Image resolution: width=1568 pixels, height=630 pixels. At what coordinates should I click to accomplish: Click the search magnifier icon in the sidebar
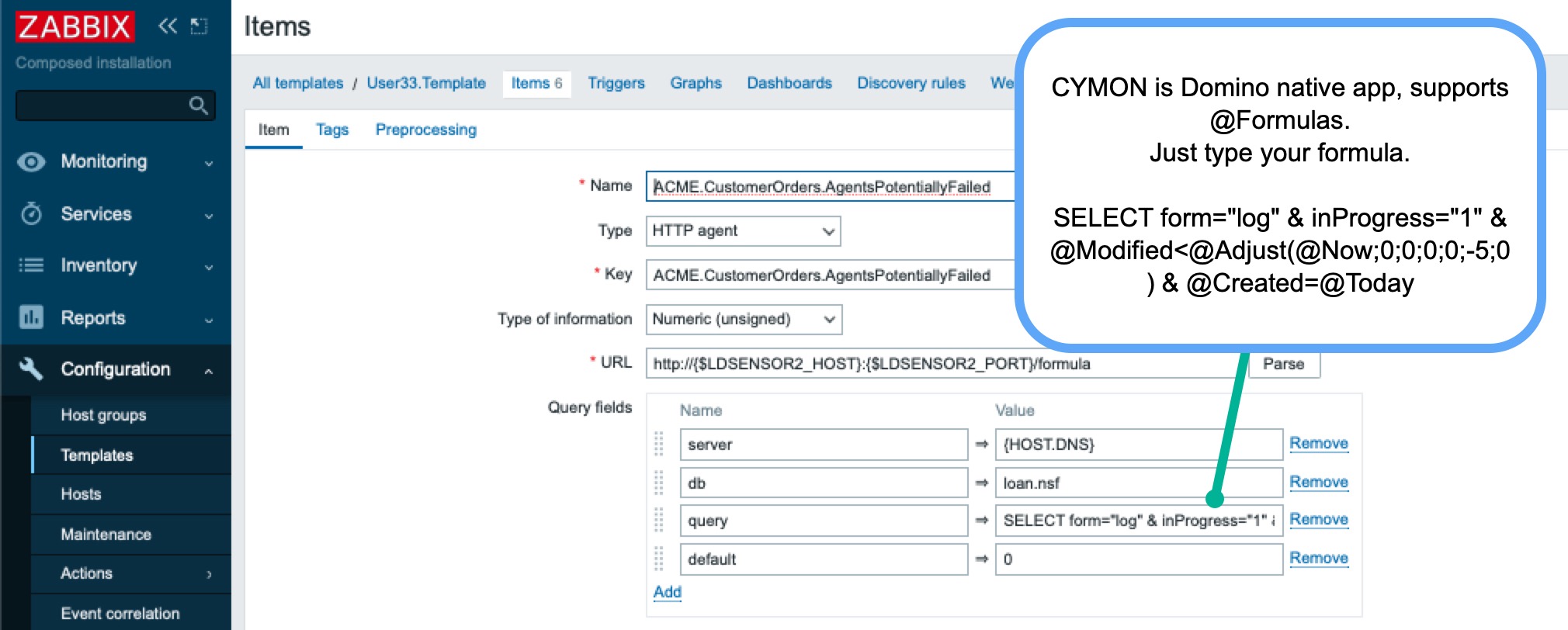point(198,105)
